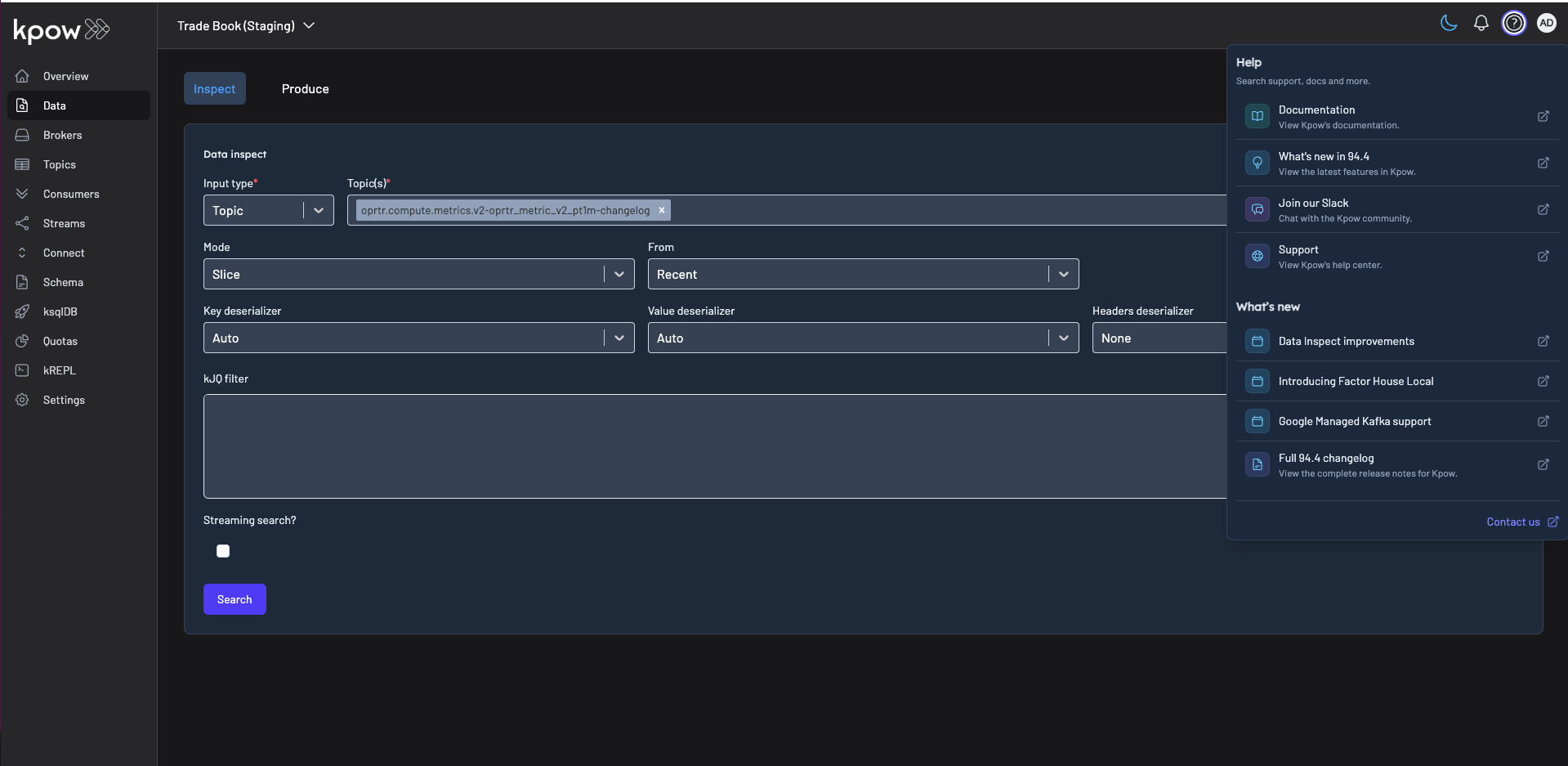This screenshot has width=1568, height=766.
Task: Select the Brokers icon in sidebar
Action: tap(22, 135)
